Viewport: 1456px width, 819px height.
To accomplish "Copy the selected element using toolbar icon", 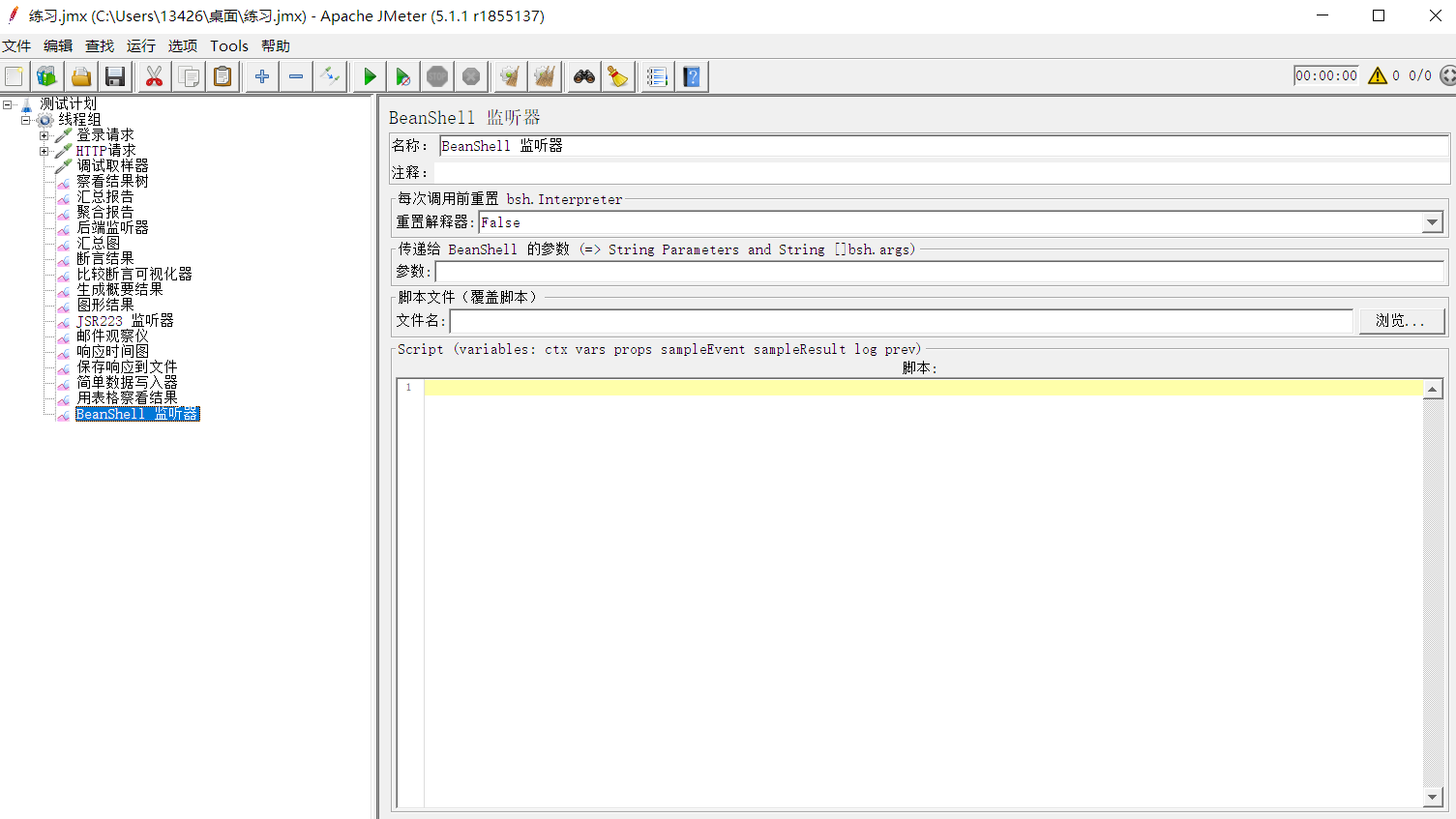I will click(x=189, y=76).
